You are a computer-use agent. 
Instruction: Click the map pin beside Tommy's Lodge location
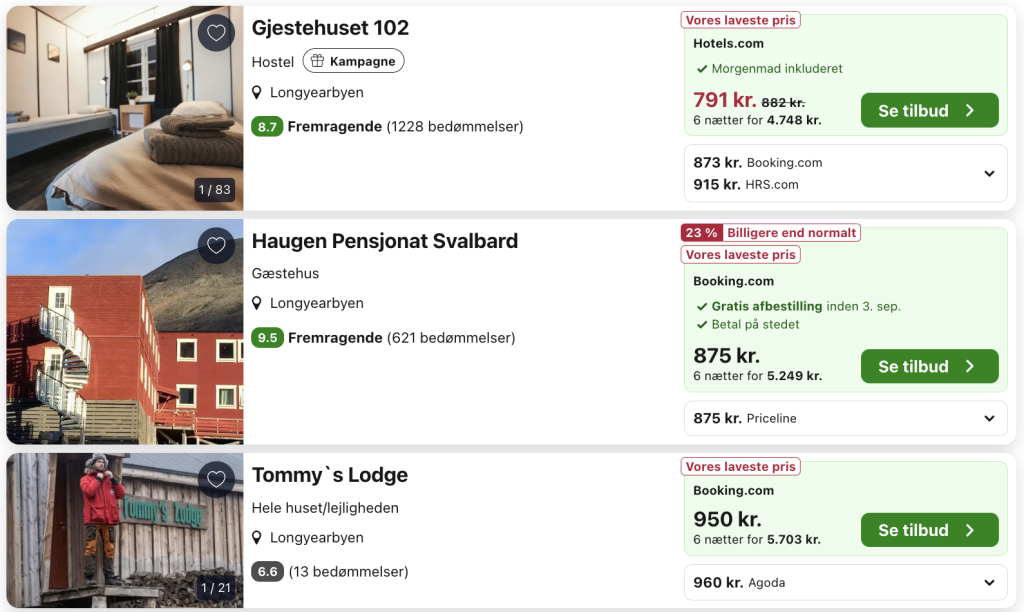point(257,538)
